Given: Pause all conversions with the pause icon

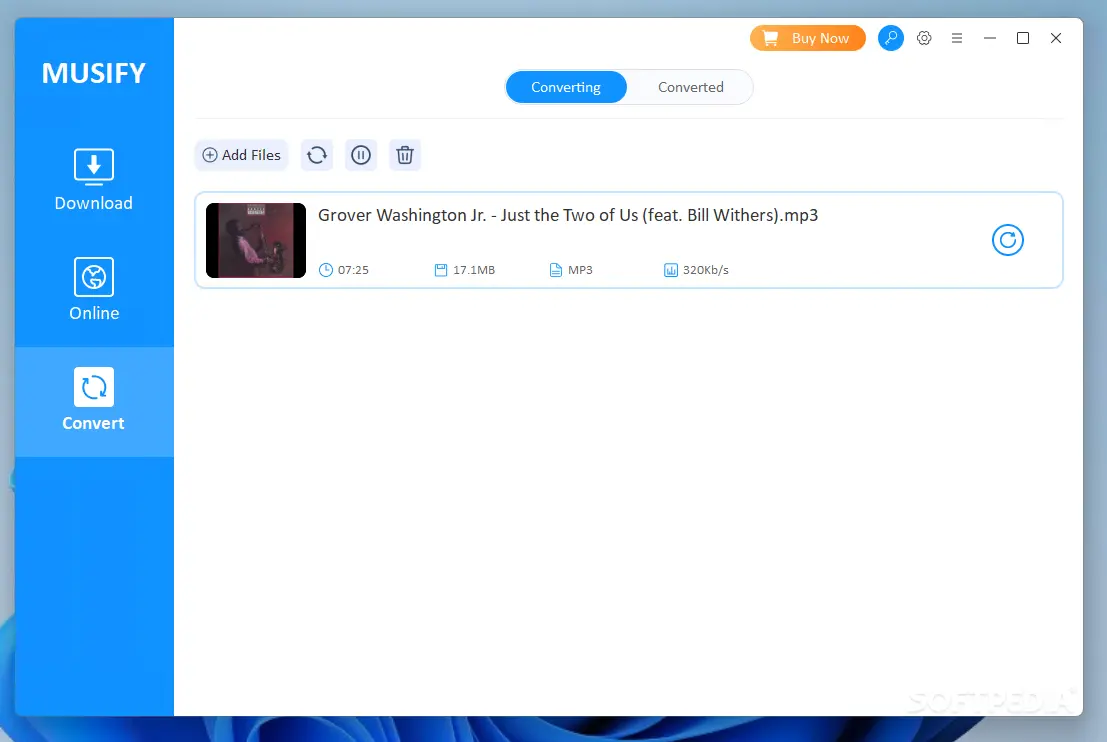Looking at the screenshot, I should click(361, 155).
